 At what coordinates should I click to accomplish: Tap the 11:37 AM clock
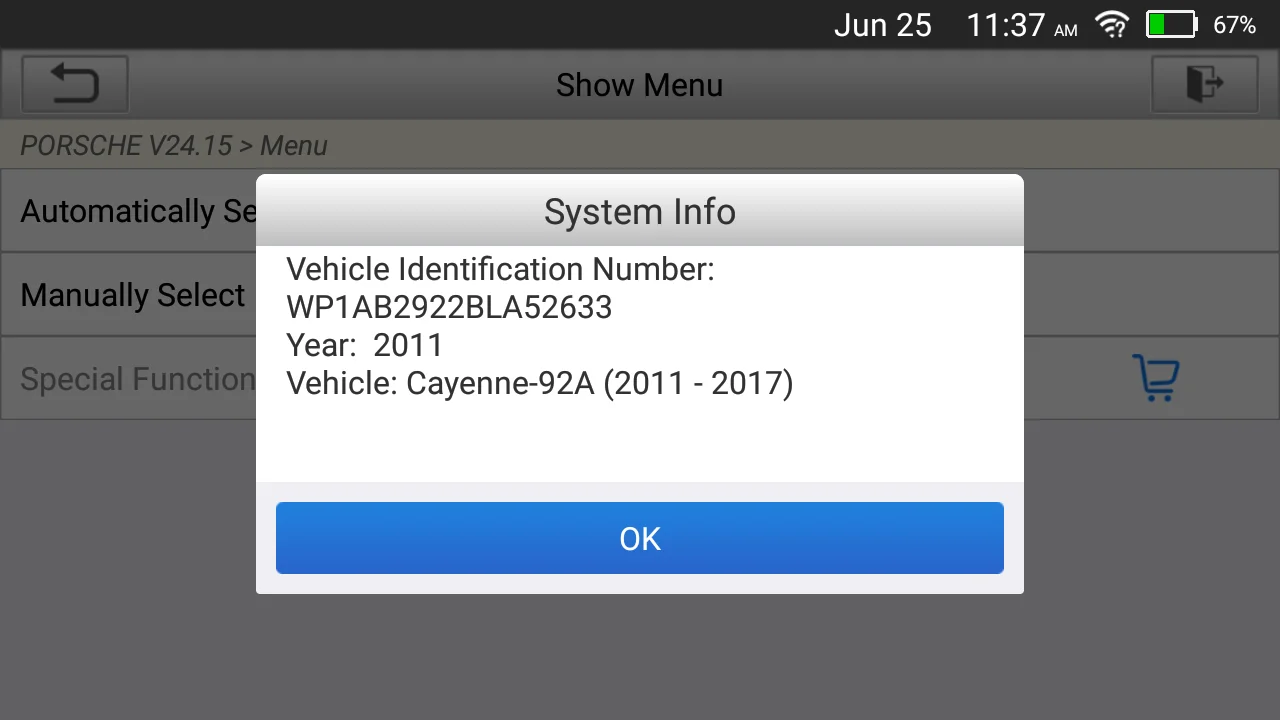1022,25
